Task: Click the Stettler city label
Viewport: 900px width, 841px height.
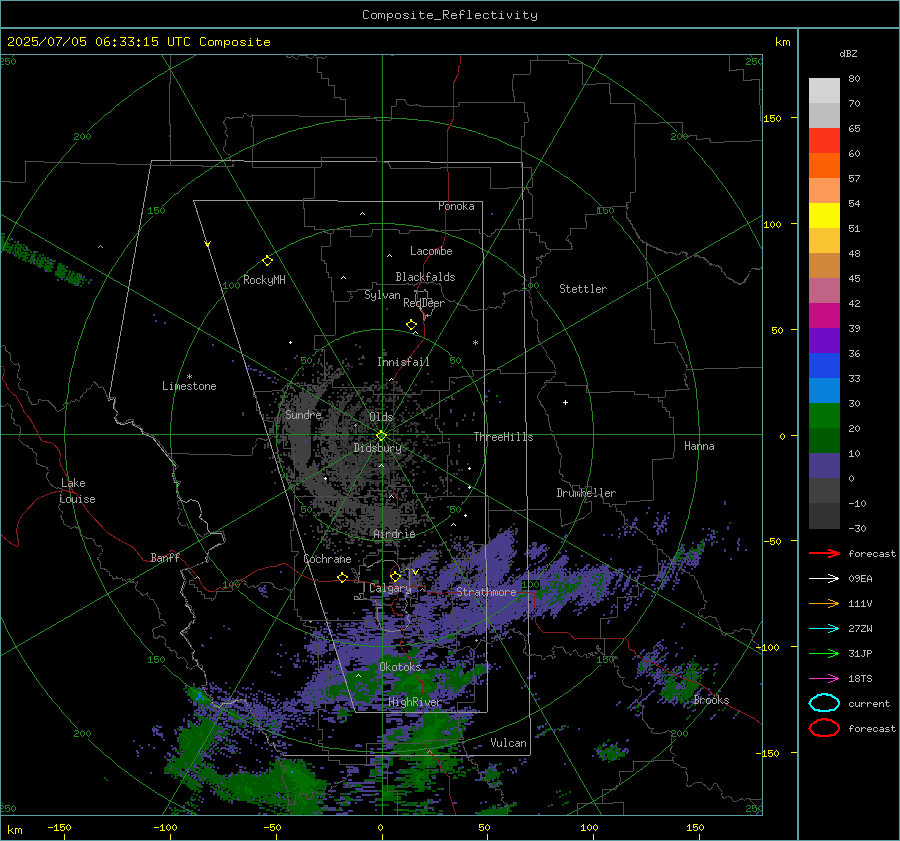Action: 583,289
